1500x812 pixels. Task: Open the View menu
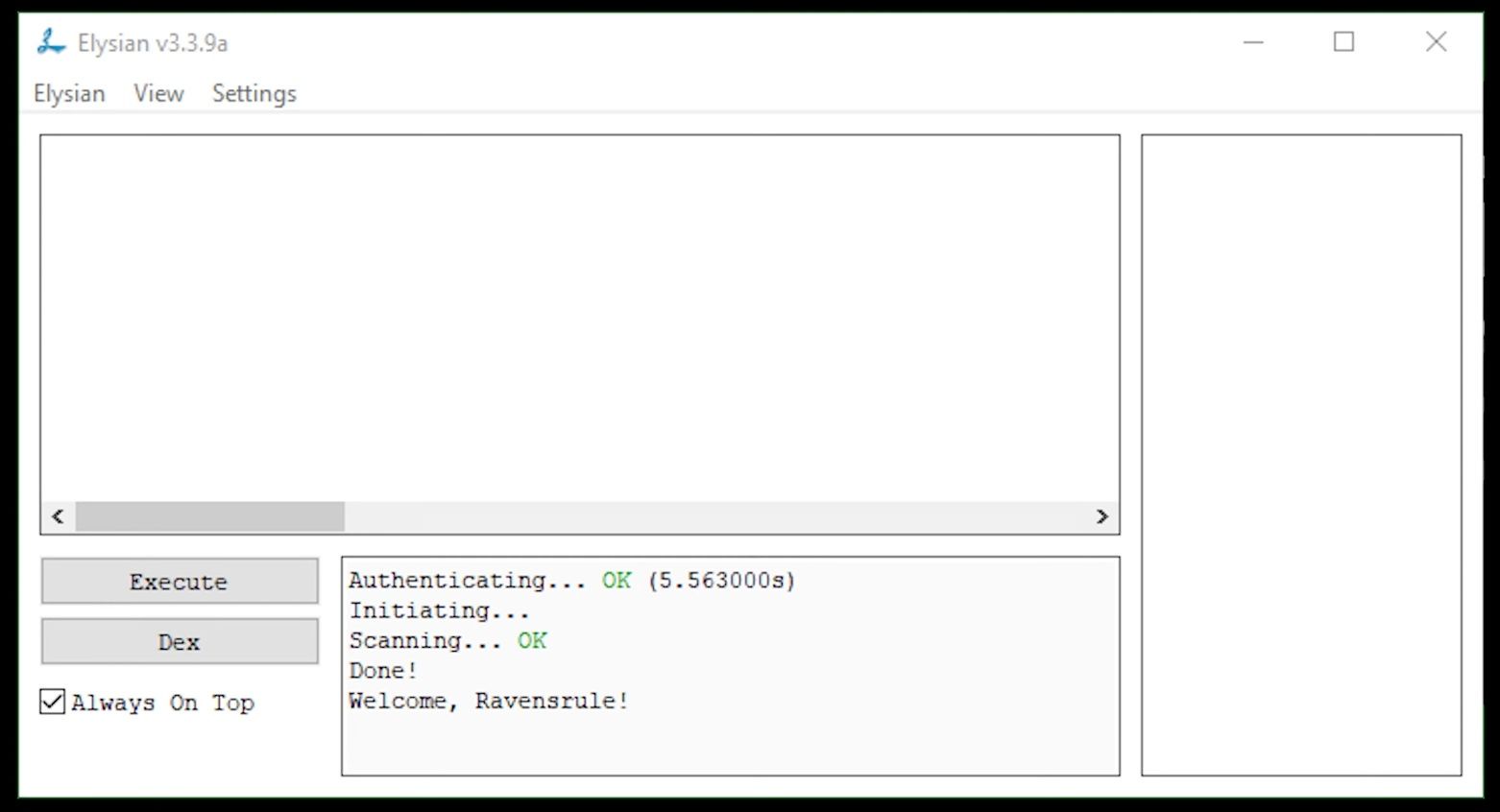pyautogui.click(x=158, y=93)
